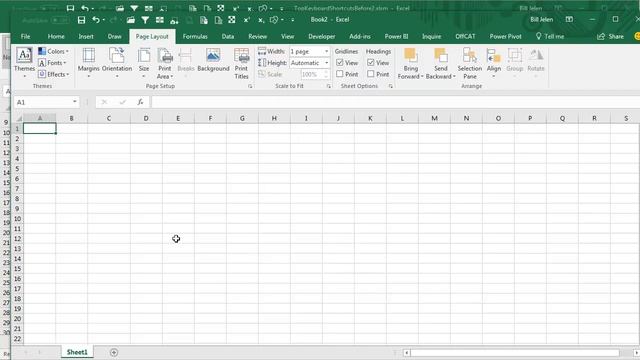The image size is (640, 360).
Task: Click the Filter funnel icon in Book2 toolbar
Action: click(x=145, y=20)
